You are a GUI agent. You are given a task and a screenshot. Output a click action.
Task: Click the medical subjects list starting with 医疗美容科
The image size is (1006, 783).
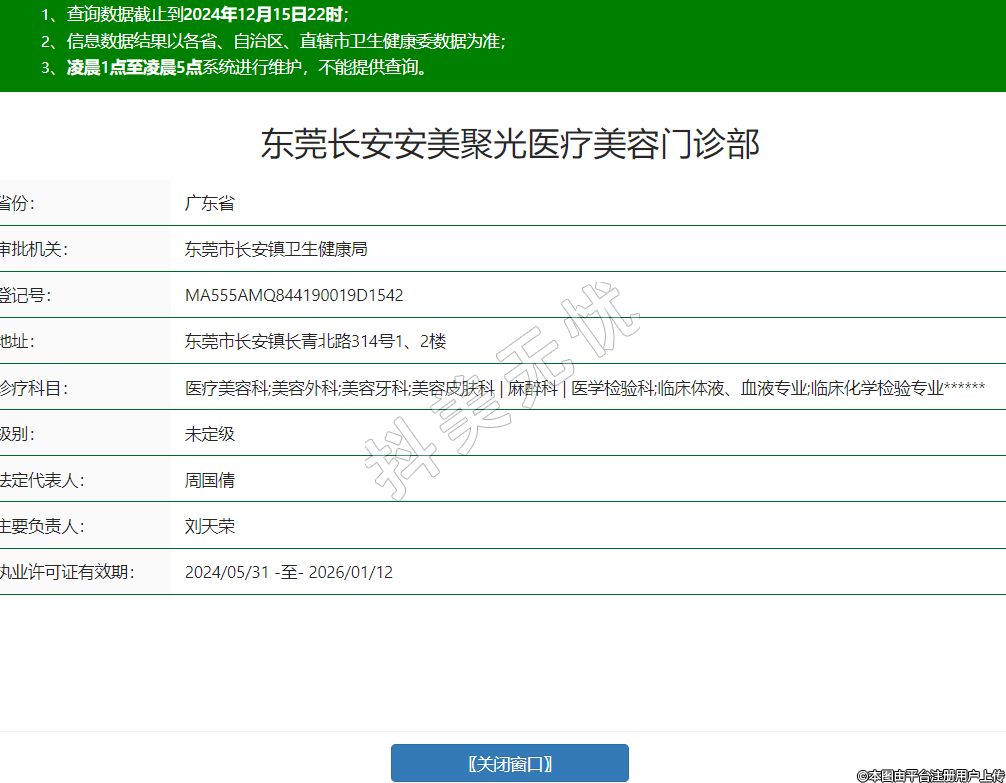pos(585,388)
